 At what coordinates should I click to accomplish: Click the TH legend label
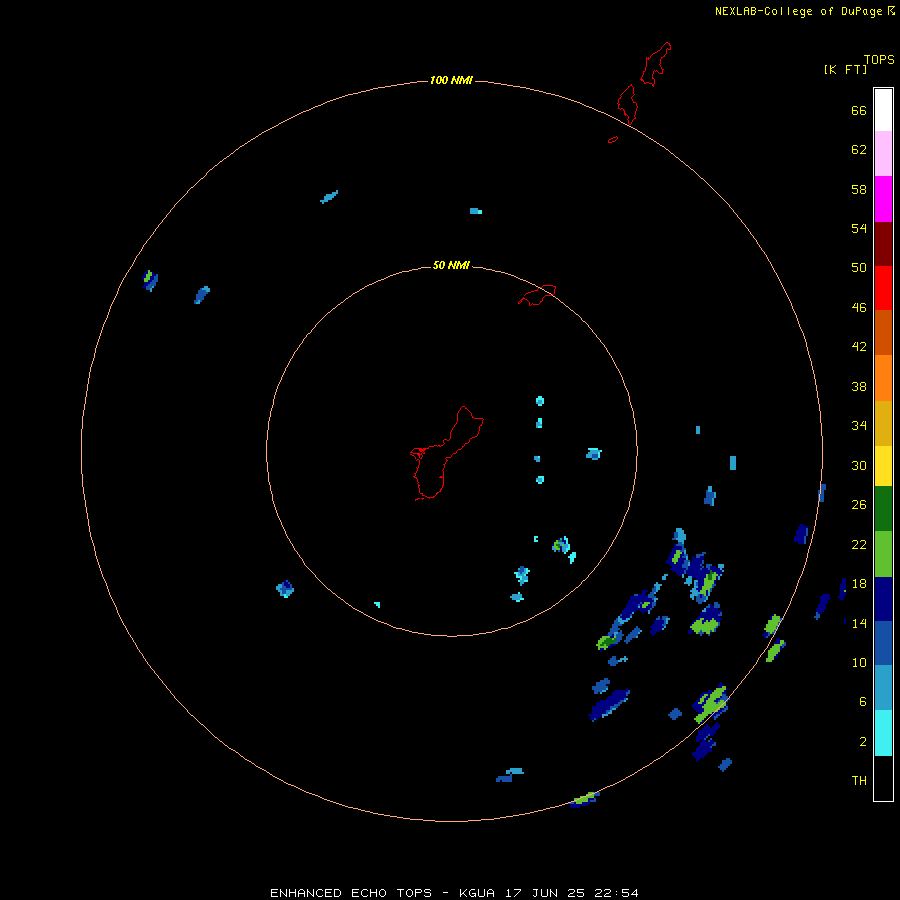[859, 780]
